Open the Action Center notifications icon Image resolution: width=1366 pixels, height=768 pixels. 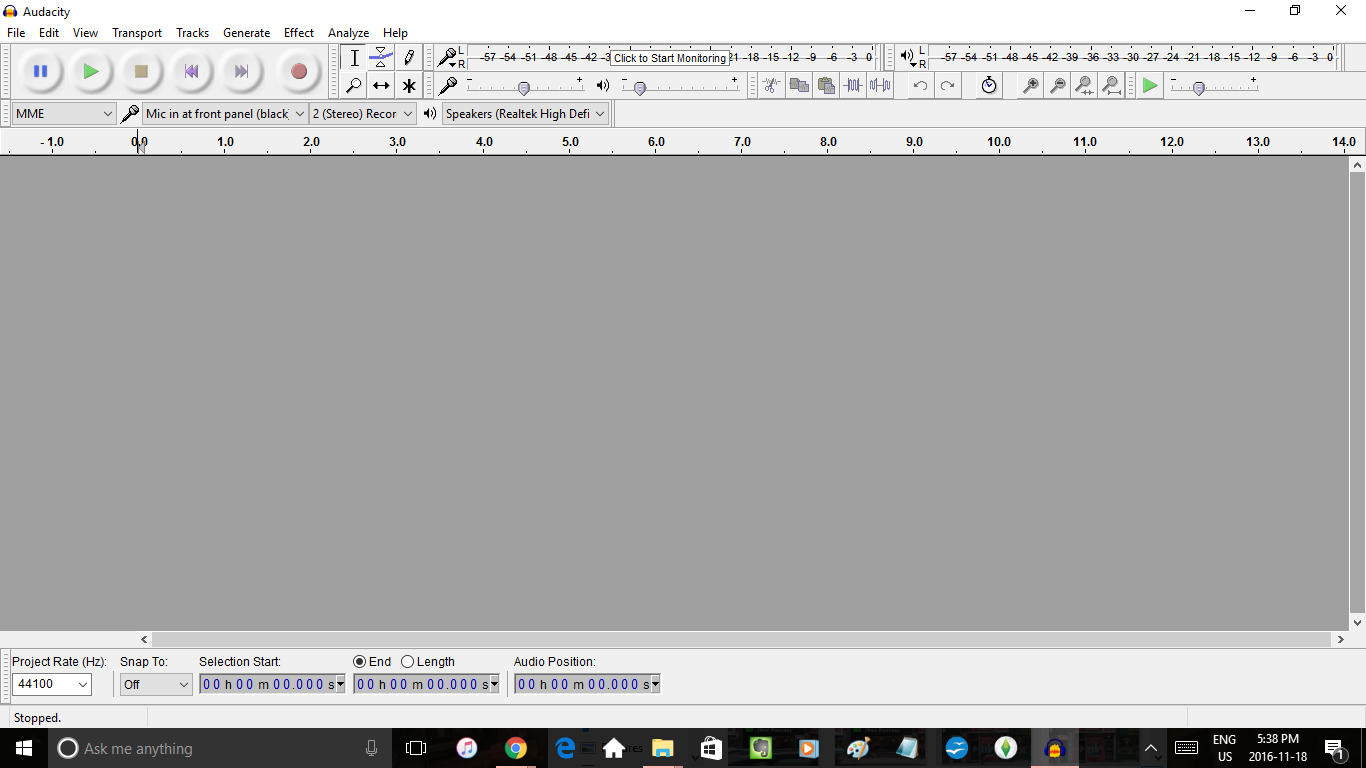(x=1334, y=748)
